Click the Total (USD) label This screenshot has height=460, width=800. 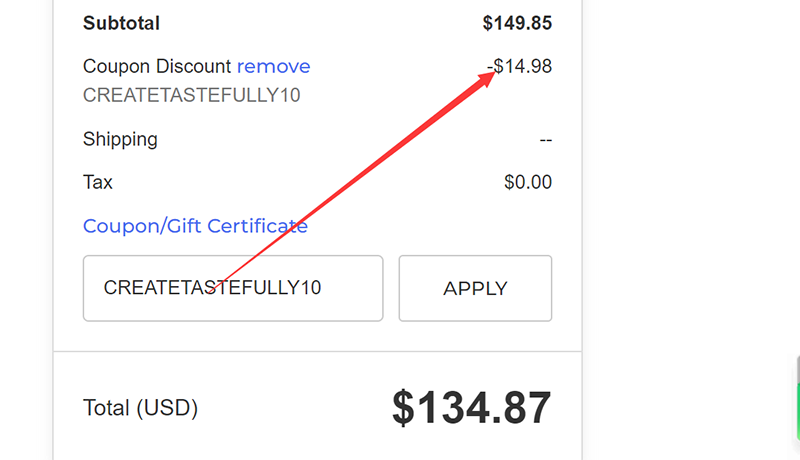140,408
